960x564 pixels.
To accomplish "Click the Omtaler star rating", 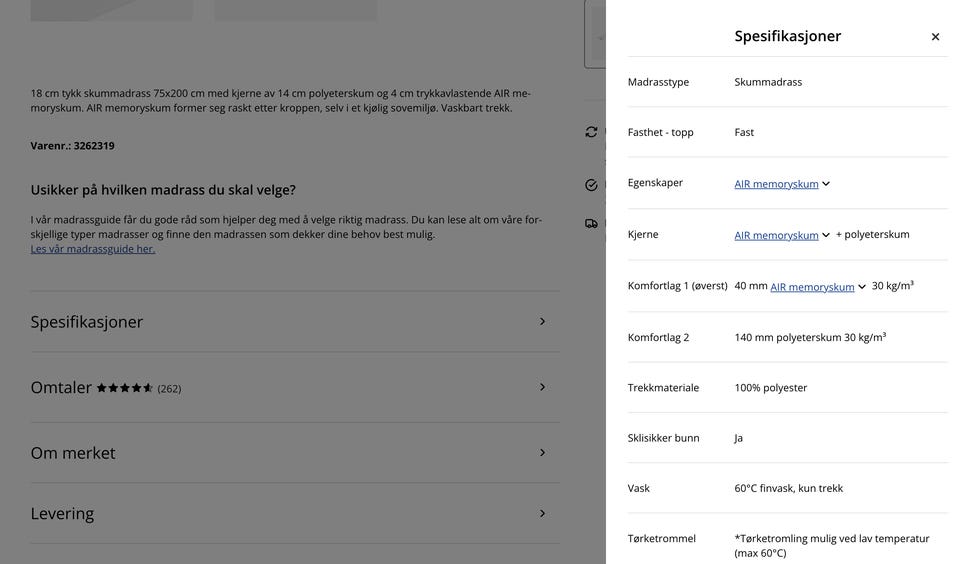I will click(125, 388).
